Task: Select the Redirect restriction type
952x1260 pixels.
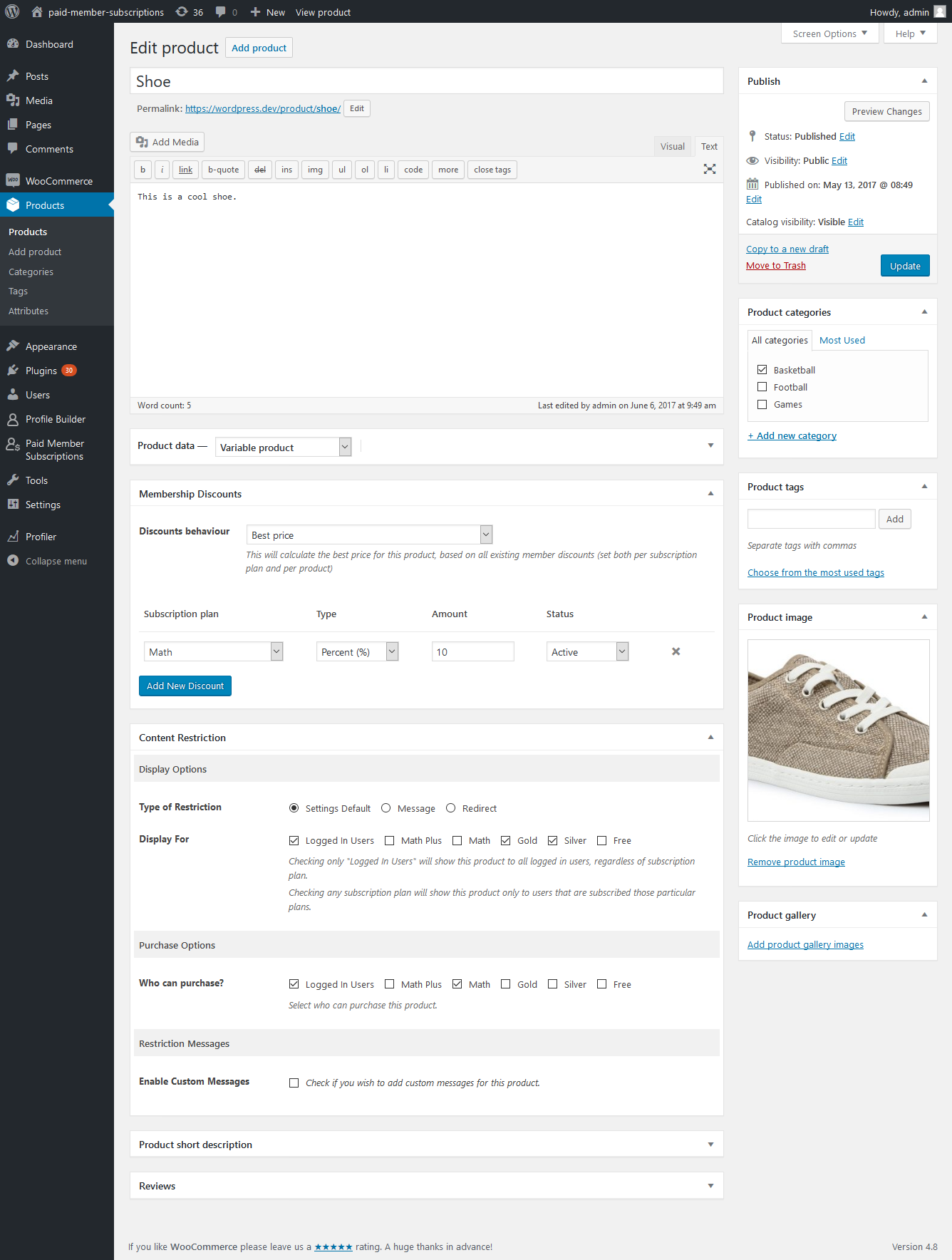Action: [450, 808]
